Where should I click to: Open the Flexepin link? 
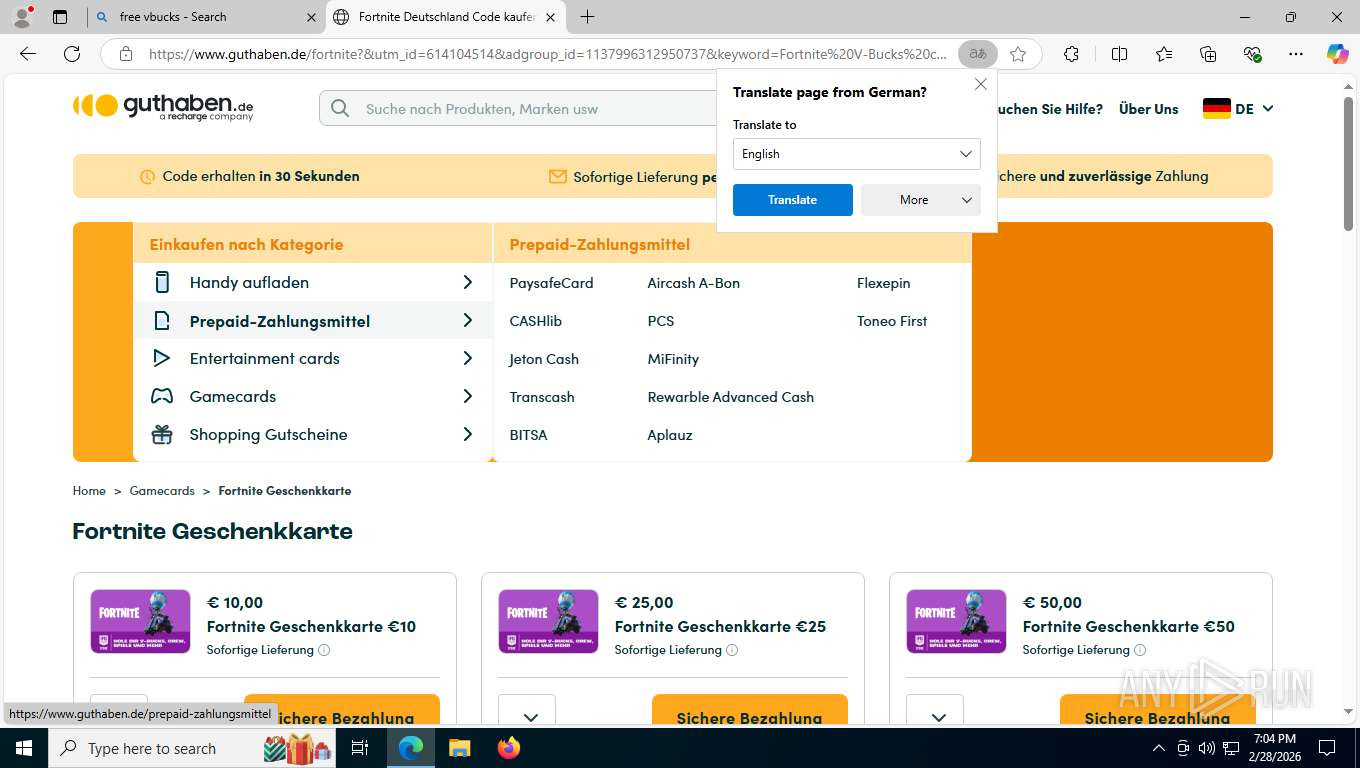884,283
